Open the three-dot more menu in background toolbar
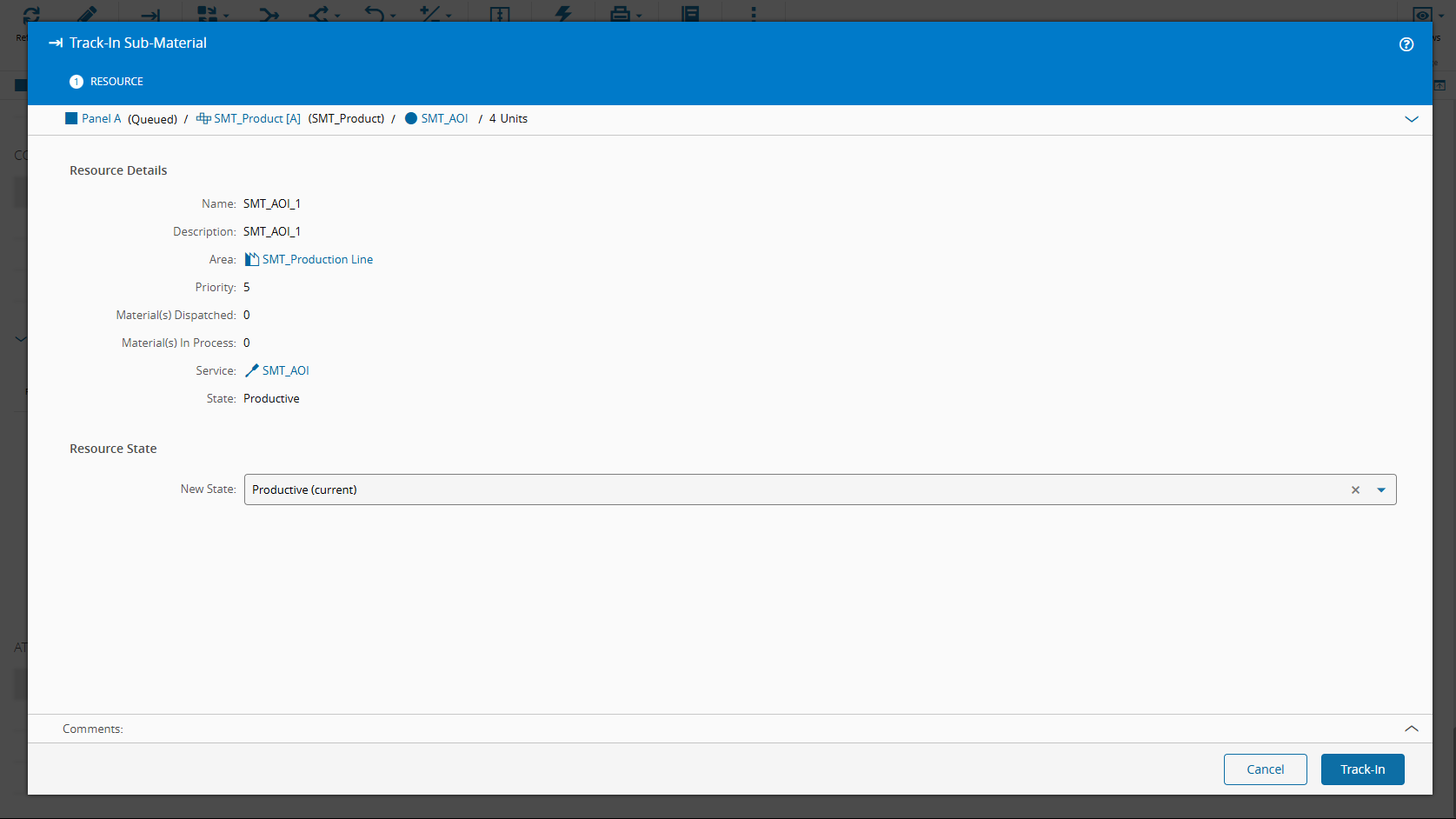The height and width of the screenshot is (819, 1456). coord(754,14)
